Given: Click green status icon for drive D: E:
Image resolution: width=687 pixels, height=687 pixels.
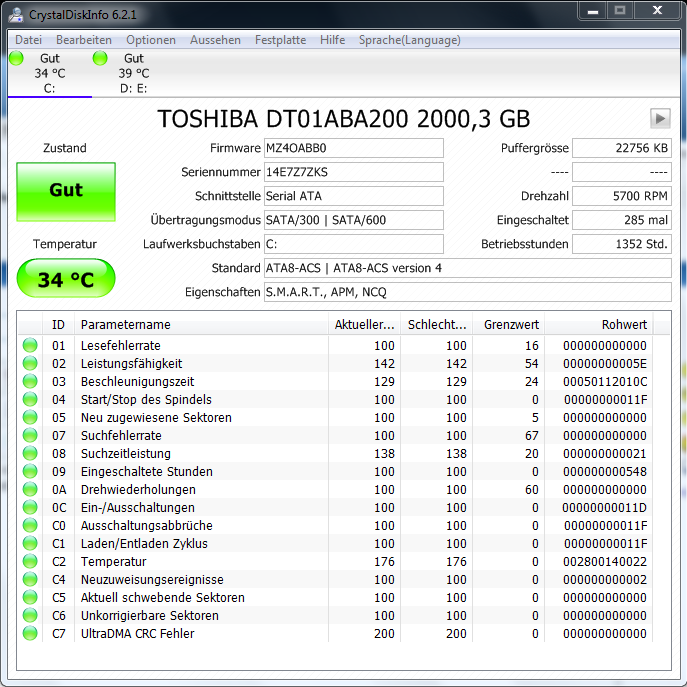Looking at the screenshot, I should (100, 58).
